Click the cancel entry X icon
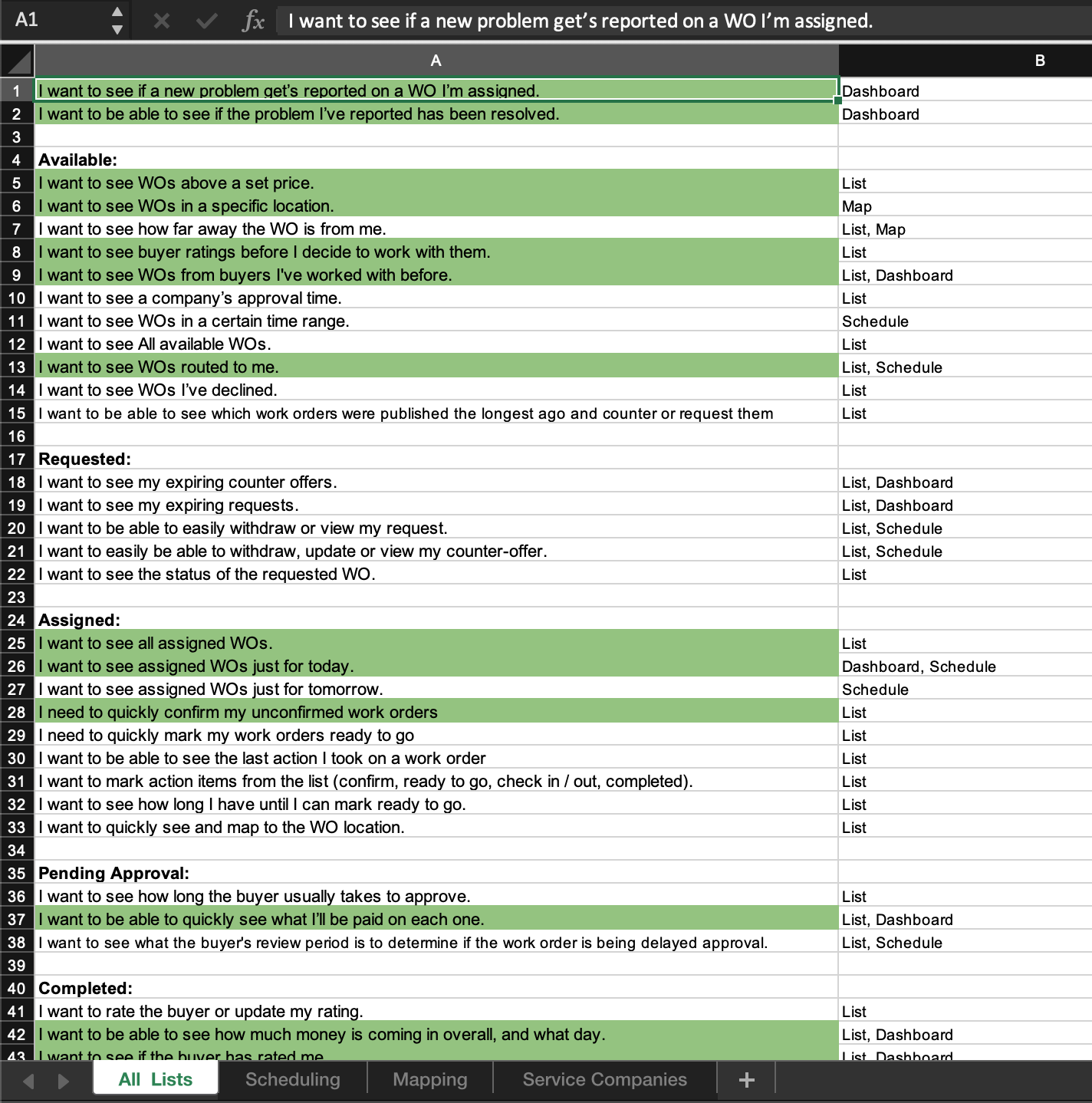Image resolution: width=1092 pixels, height=1103 pixels. click(x=161, y=21)
